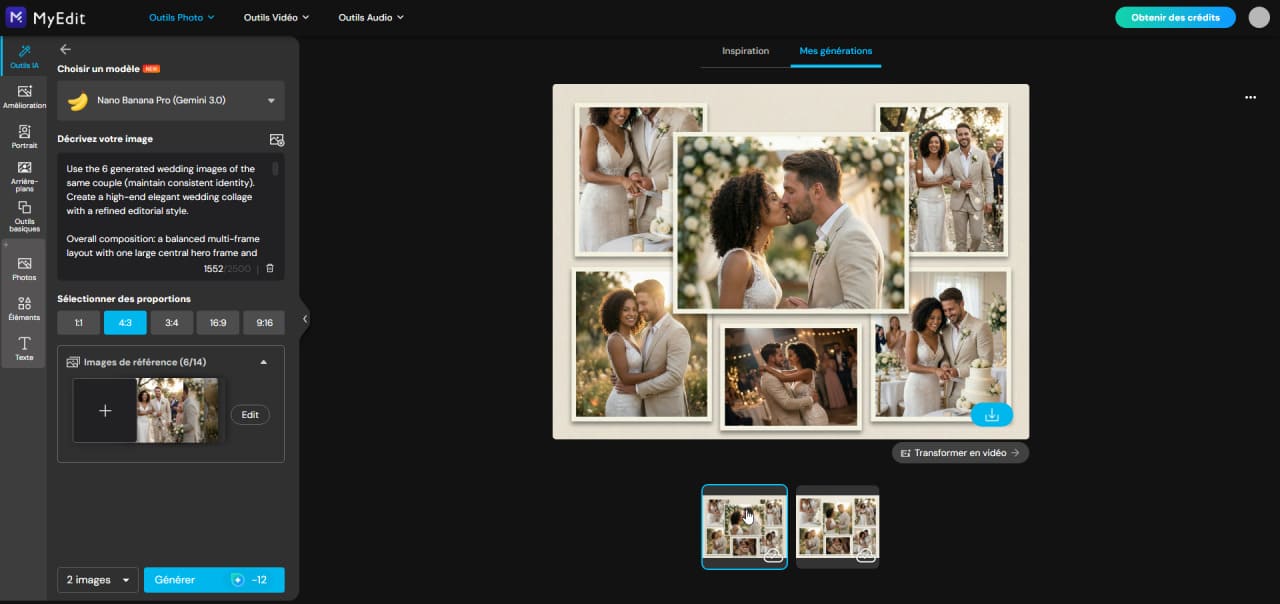Select the Éléments panel
Image resolution: width=1280 pixels, height=604 pixels.
[x=24, y=308]
